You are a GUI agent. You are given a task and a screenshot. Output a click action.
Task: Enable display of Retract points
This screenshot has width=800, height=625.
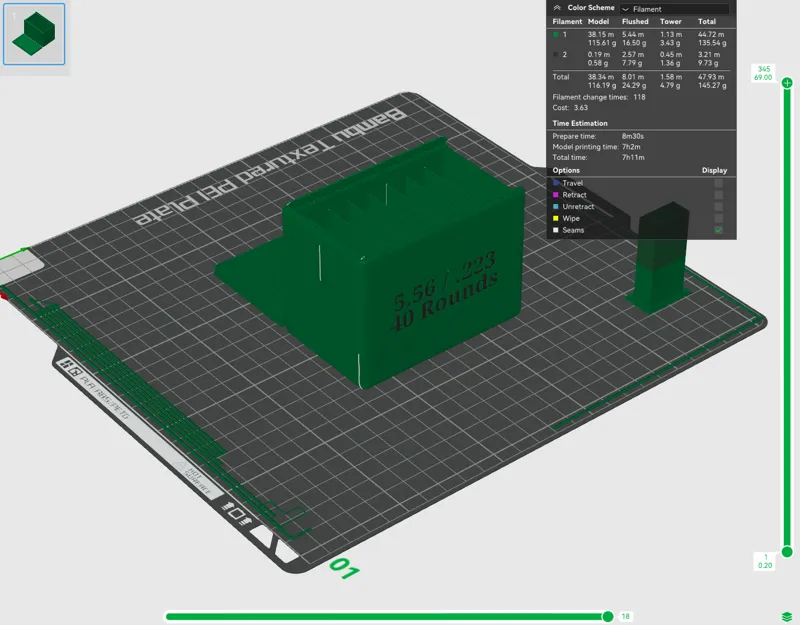point(718,194)
